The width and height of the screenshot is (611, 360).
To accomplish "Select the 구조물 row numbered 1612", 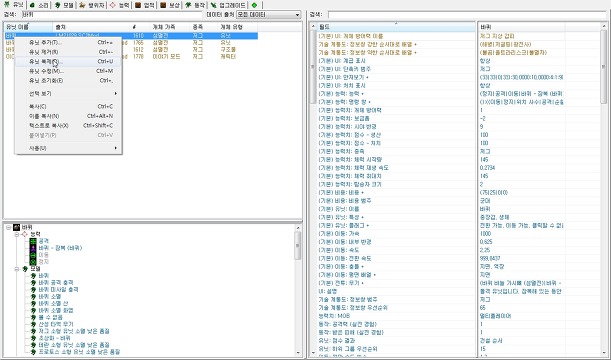I will coord(131,49).
